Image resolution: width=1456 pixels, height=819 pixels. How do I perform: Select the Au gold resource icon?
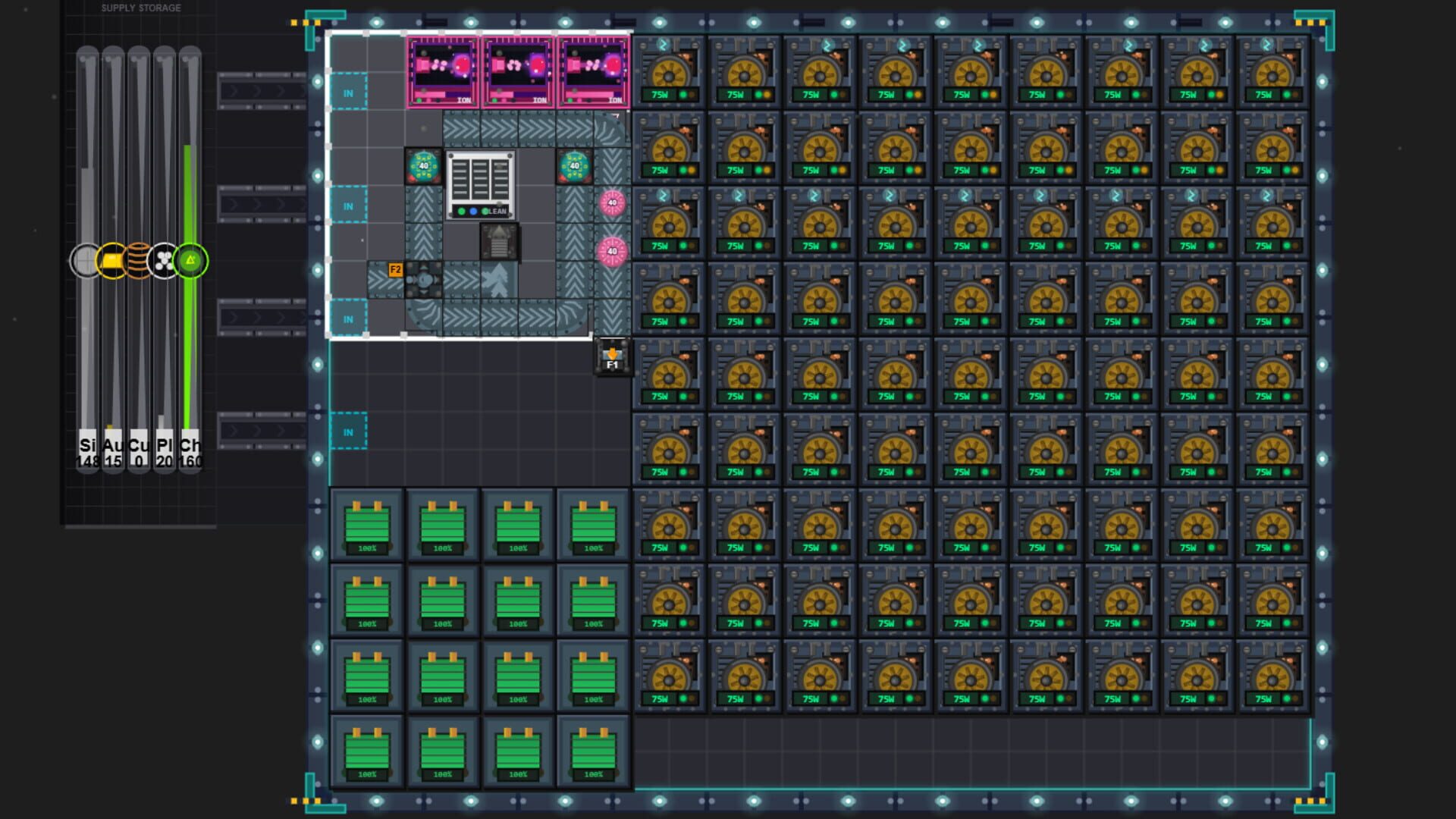coord(111,260)
